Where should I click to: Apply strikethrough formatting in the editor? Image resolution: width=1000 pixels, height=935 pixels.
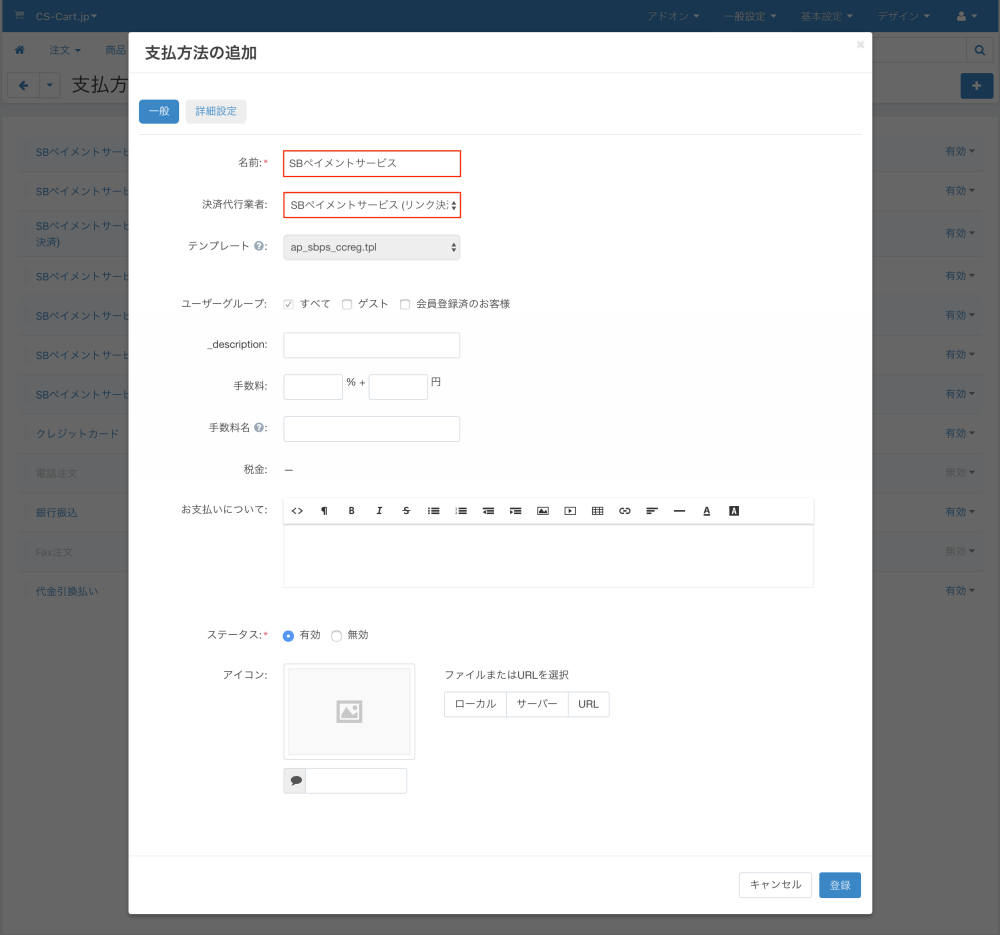(406, 511)
